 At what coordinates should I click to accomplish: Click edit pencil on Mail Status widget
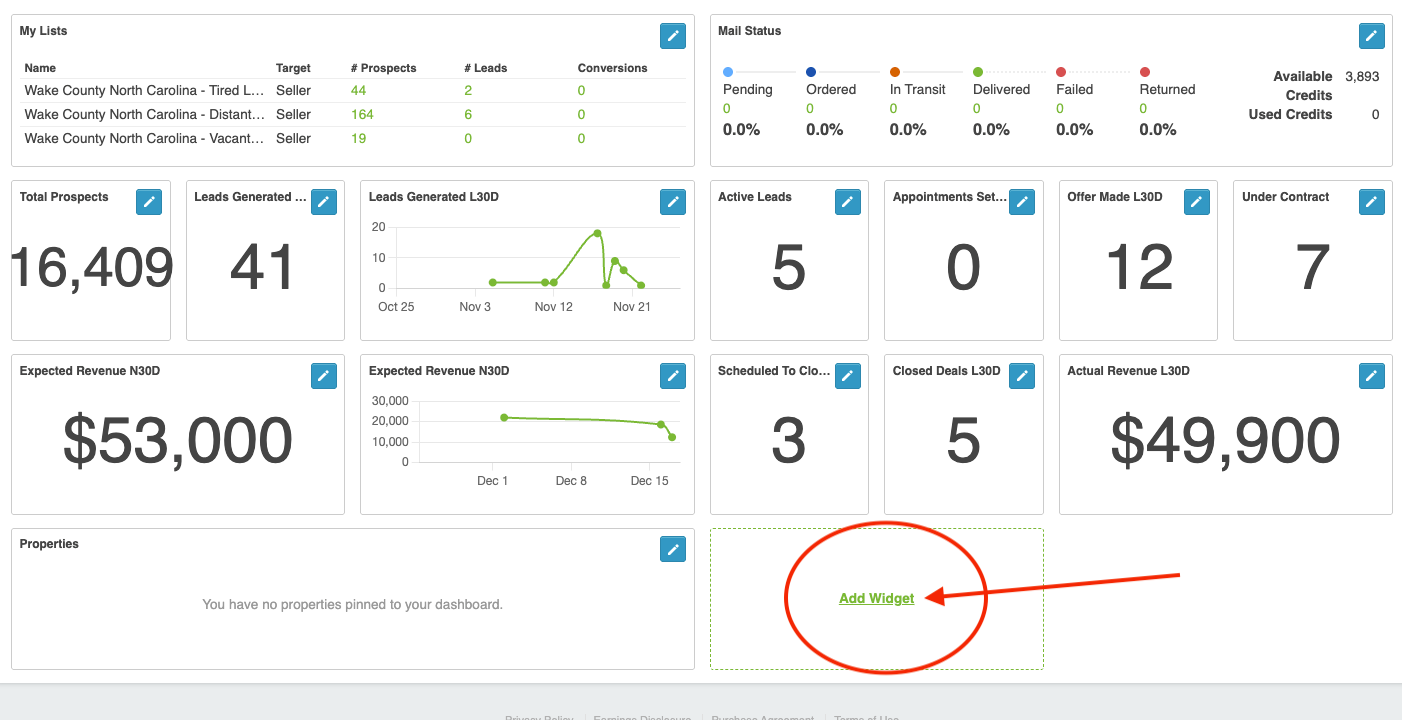(1371, 36)
